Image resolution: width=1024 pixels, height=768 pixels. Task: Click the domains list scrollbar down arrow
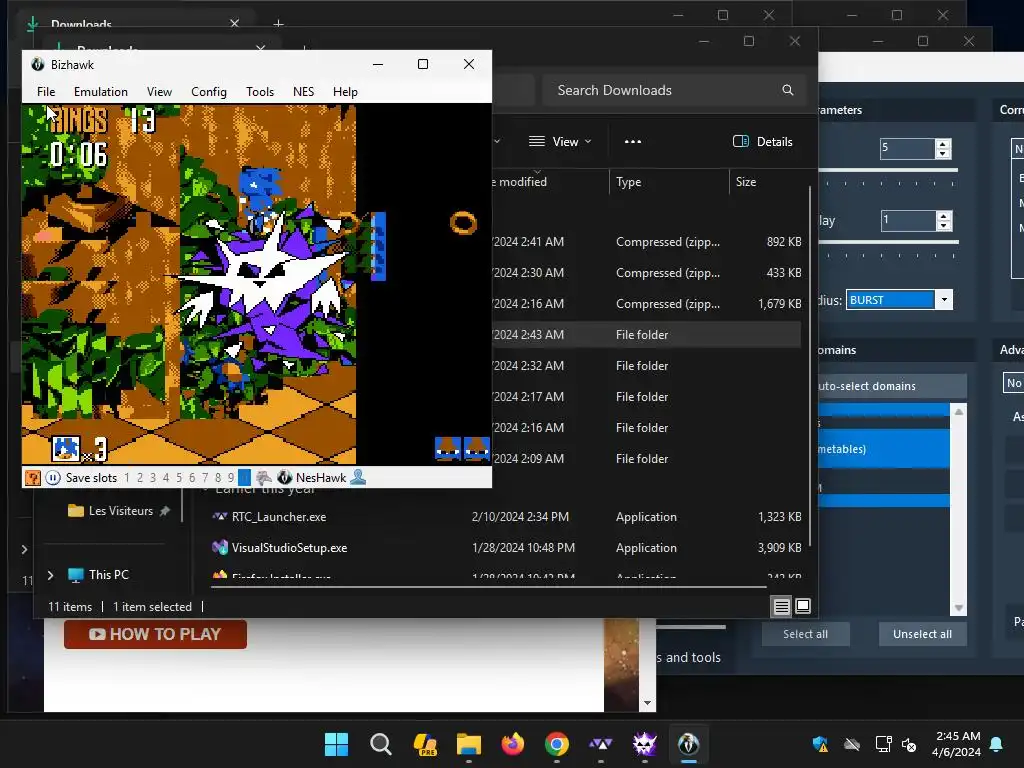(959, 608)
